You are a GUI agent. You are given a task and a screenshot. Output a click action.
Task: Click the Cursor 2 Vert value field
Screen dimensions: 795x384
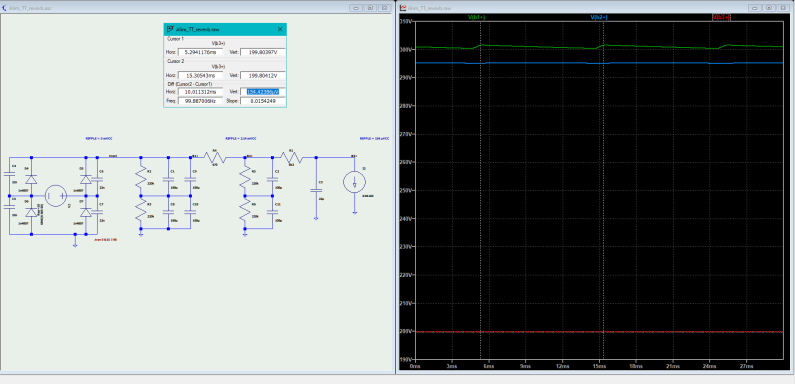(262, 75)
